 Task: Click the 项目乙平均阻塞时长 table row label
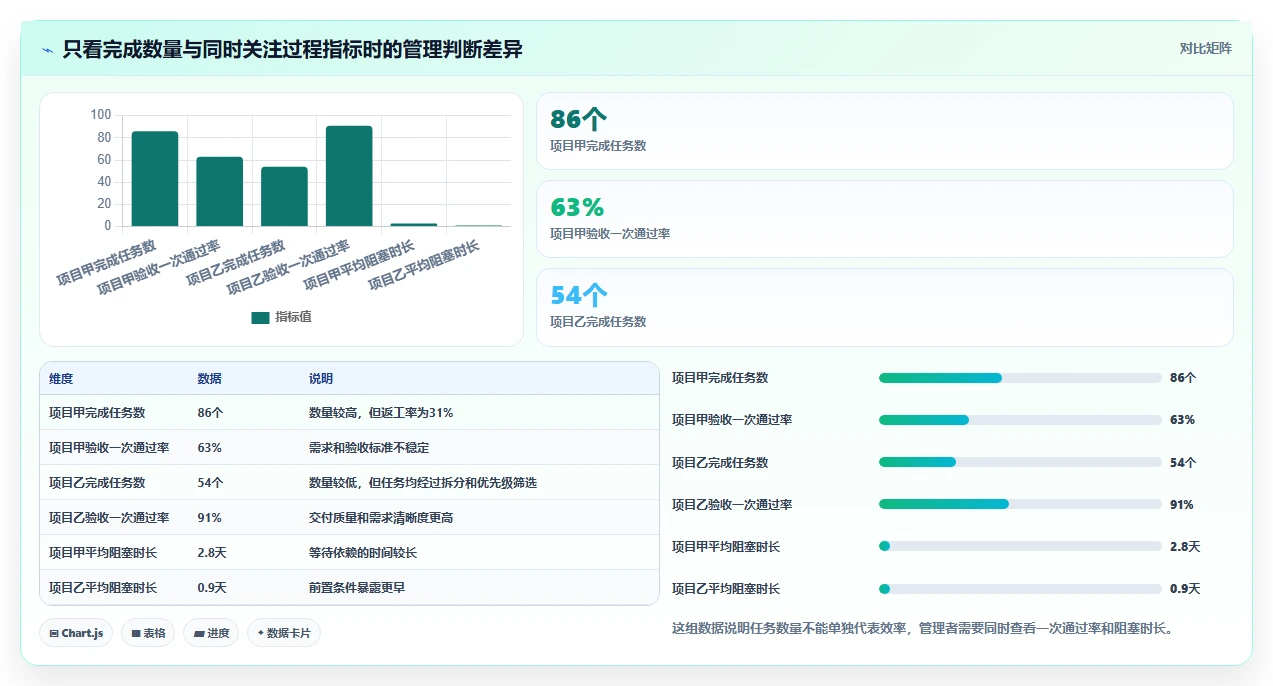pos(103,588)
